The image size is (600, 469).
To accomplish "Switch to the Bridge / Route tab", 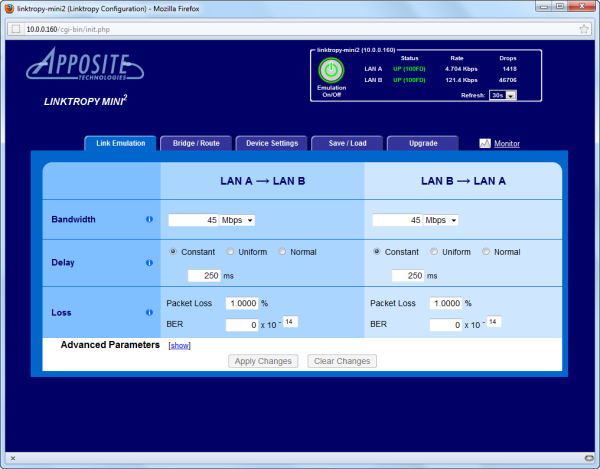I will tap(196, 143).
